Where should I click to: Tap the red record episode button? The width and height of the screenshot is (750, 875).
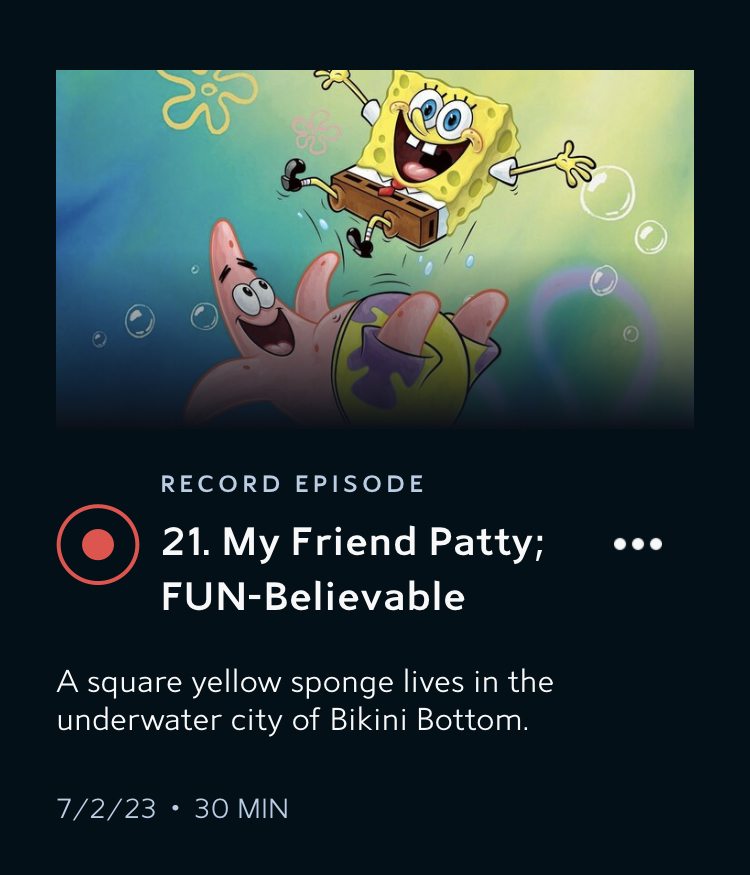tap(98, 545)
